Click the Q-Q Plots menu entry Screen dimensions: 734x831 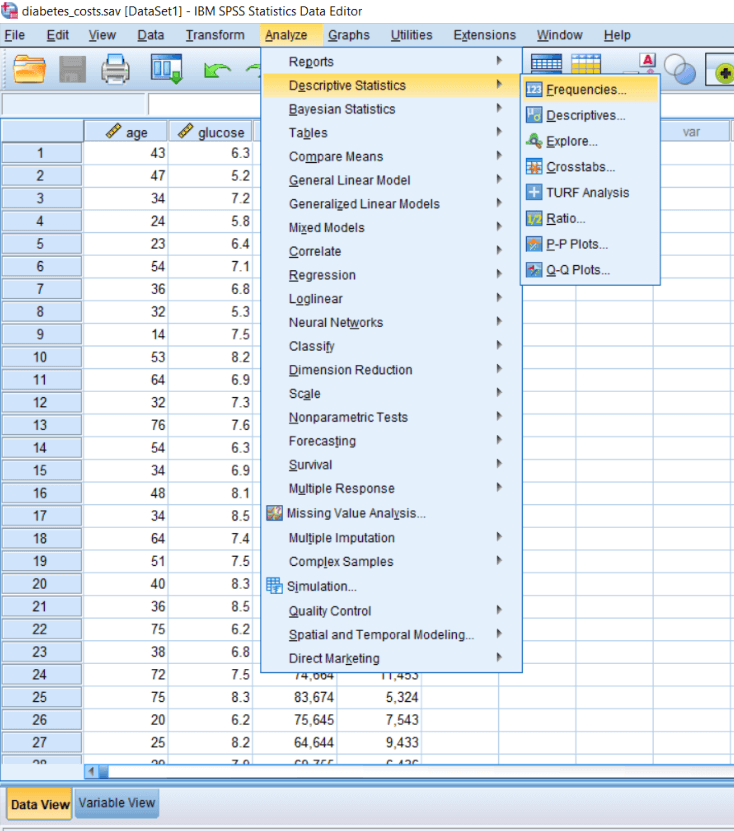(577, 270)
